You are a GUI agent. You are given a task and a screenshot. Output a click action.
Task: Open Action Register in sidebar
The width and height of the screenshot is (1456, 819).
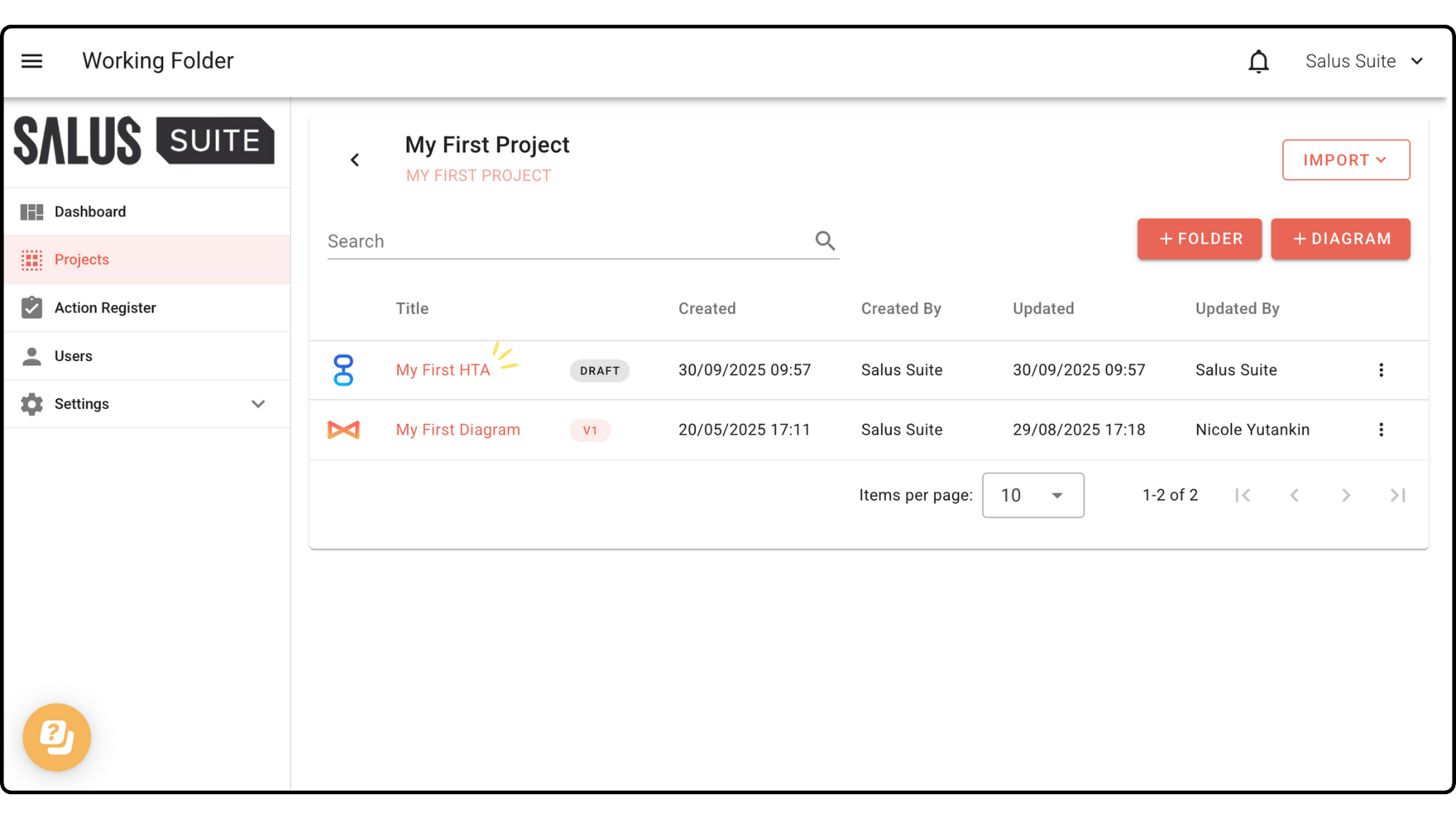(x=105, y=308)
